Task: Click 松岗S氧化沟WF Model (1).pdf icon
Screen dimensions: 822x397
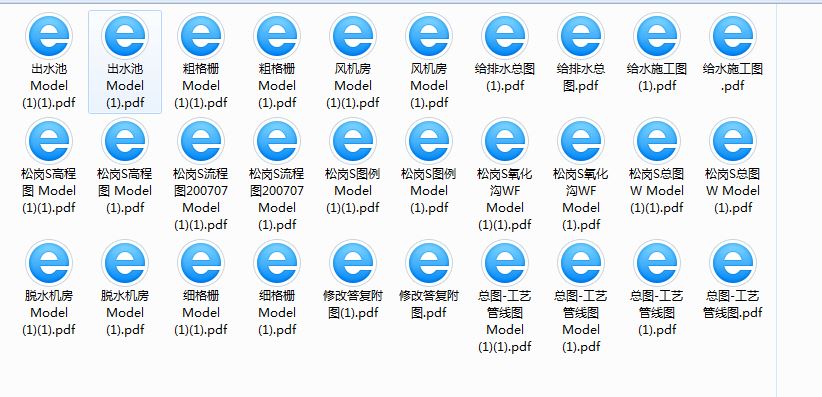Action: point(581,141)
